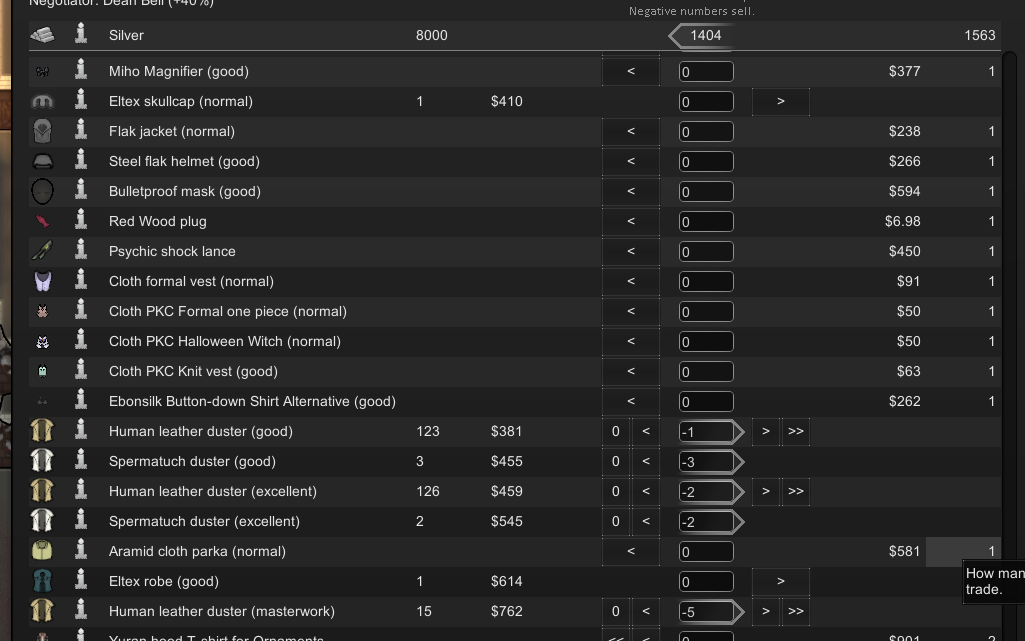Click the Silver trade amount 1404

[x=705, y=35]
